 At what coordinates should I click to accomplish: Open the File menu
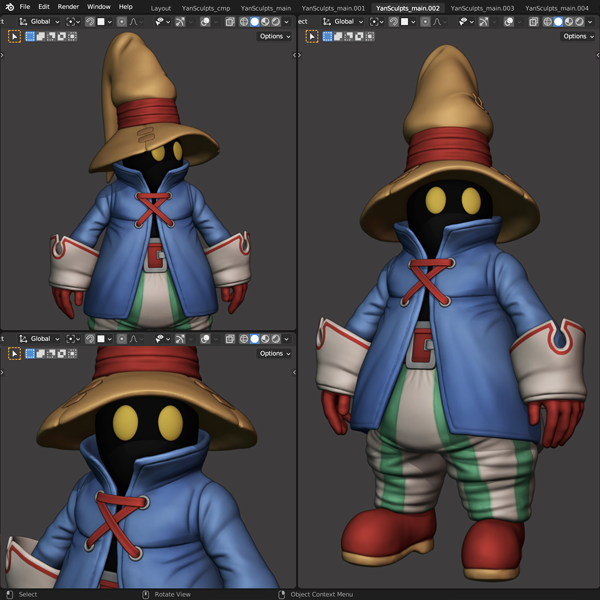[x=25, y=7]
